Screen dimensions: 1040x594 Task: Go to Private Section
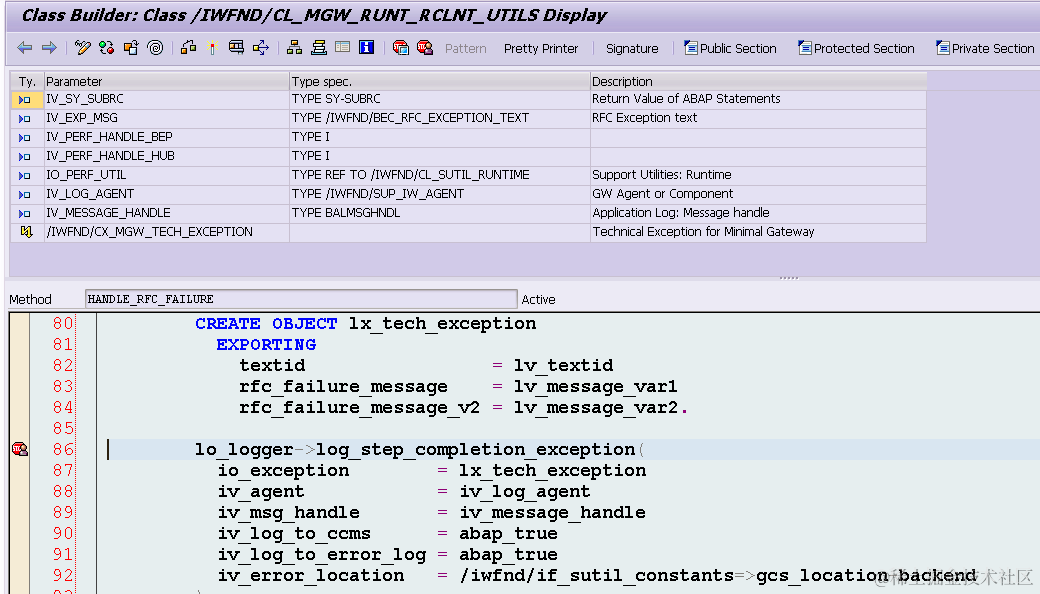coord(985,48)
